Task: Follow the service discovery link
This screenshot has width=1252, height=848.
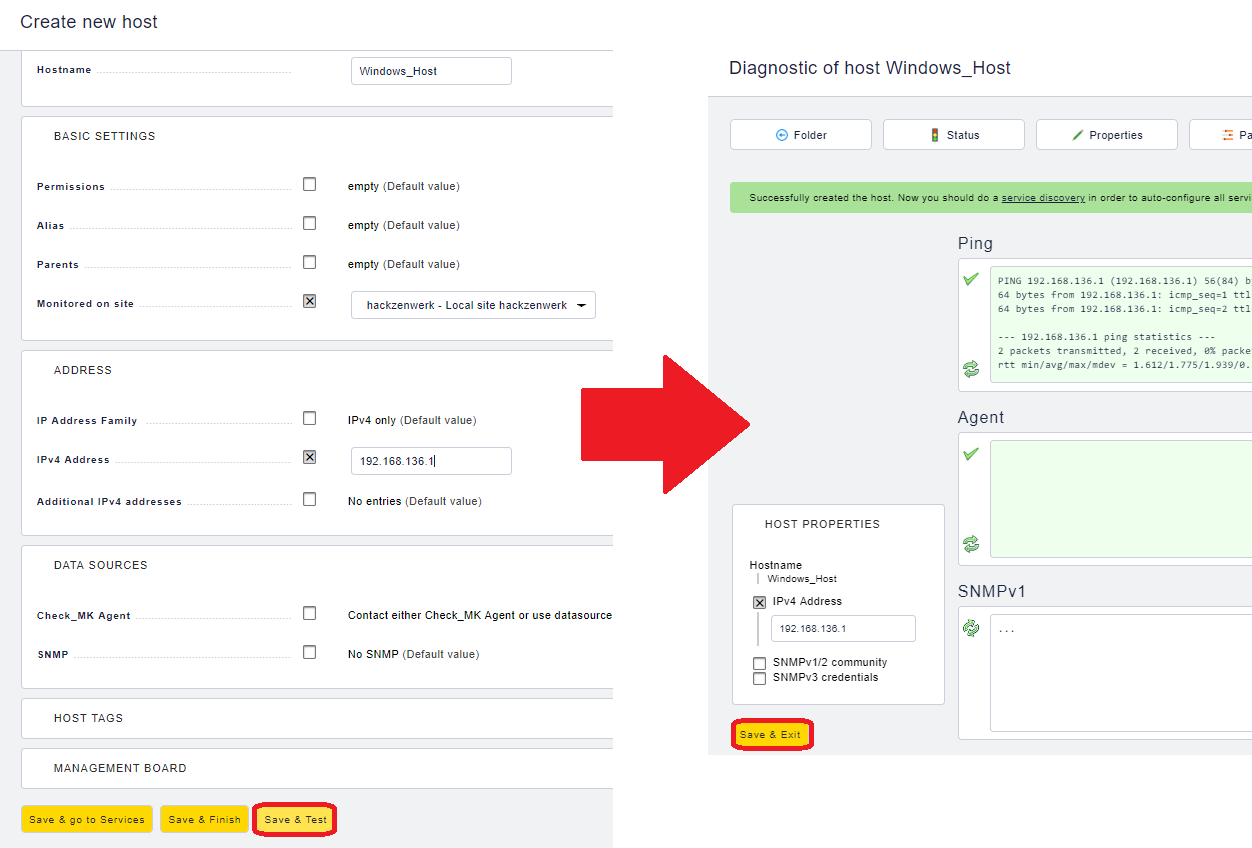Action: pos(1042,198)
